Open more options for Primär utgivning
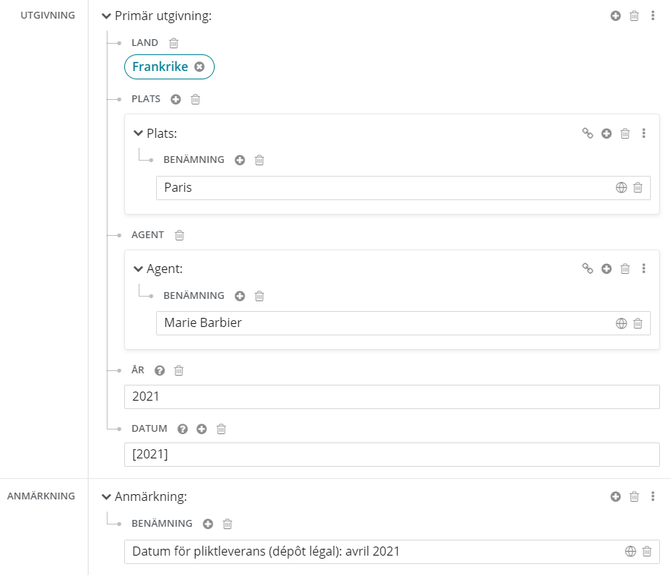Viewport: 671px width, 575px height. pos(653,16)
